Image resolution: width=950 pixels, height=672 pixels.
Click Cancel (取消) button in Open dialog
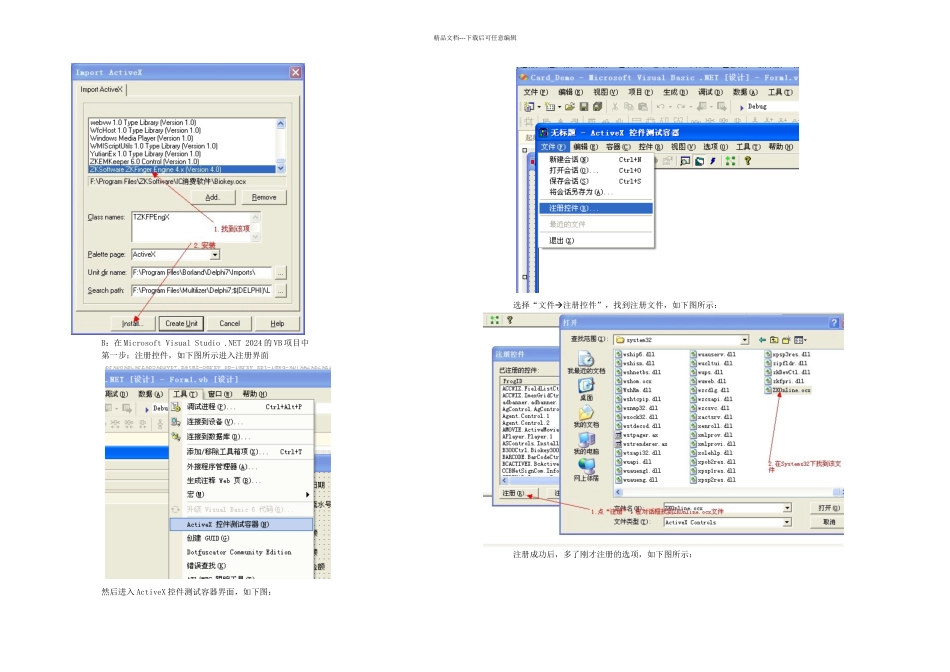(x=828, y=522)
